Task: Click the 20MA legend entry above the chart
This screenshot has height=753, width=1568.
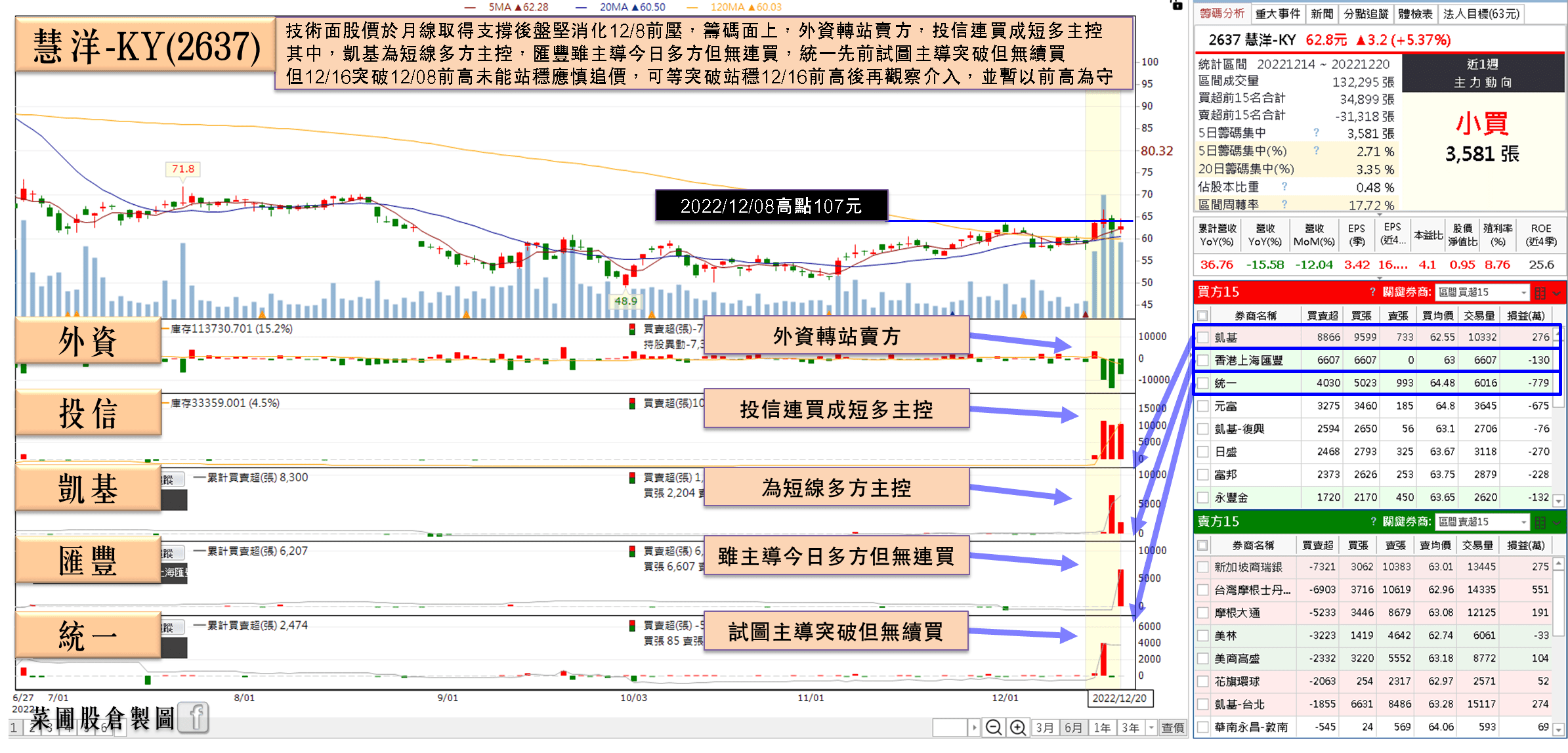Action: [x=620, y=7]
